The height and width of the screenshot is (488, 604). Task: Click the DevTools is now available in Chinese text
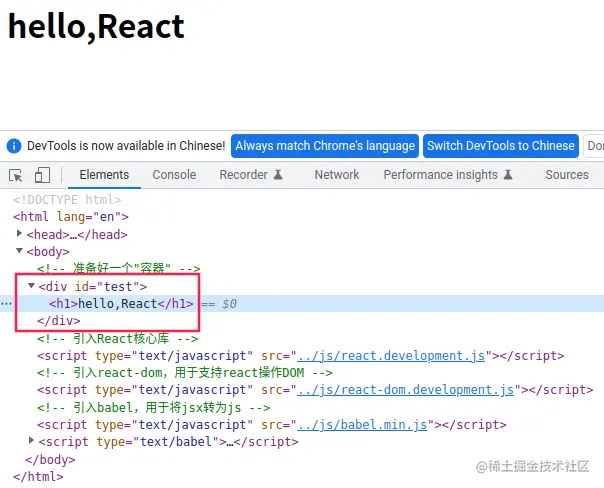point(126,146)
